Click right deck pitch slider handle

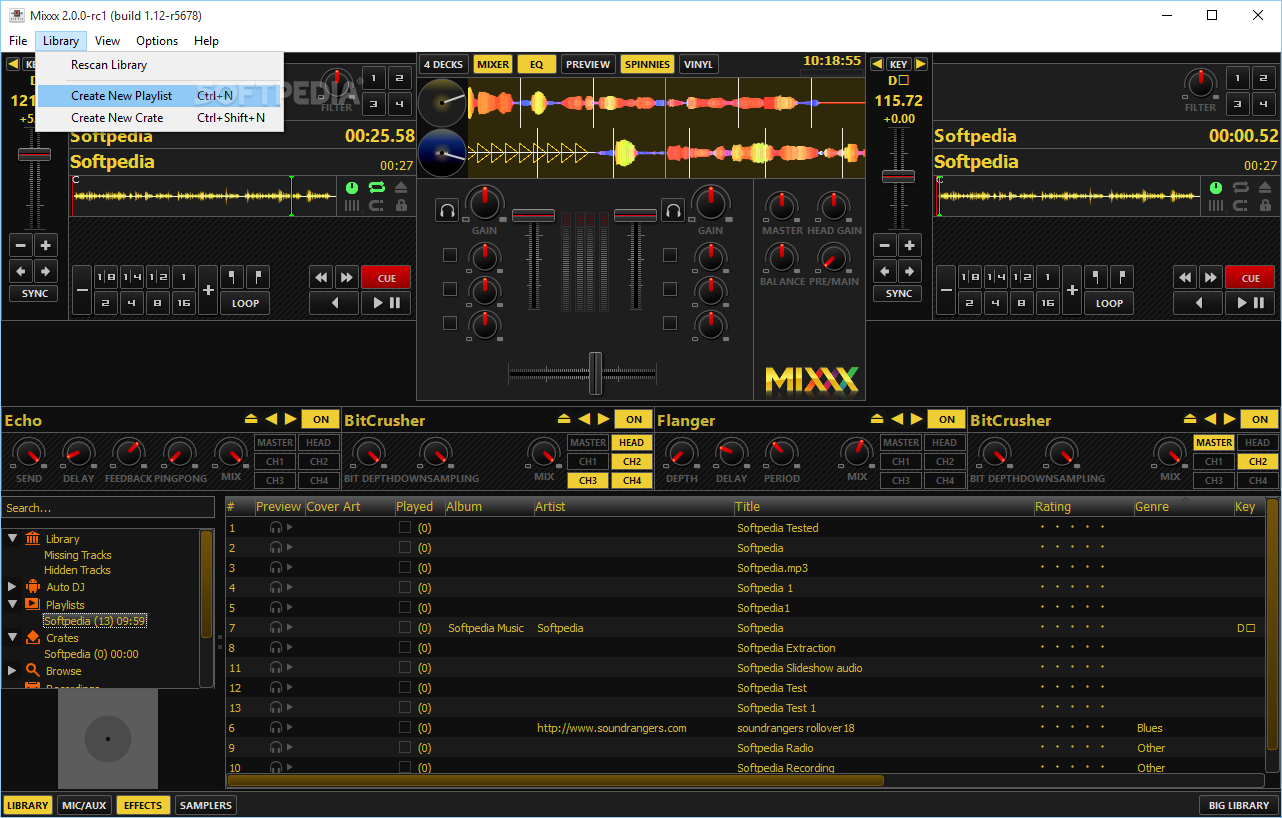(898, 176)
